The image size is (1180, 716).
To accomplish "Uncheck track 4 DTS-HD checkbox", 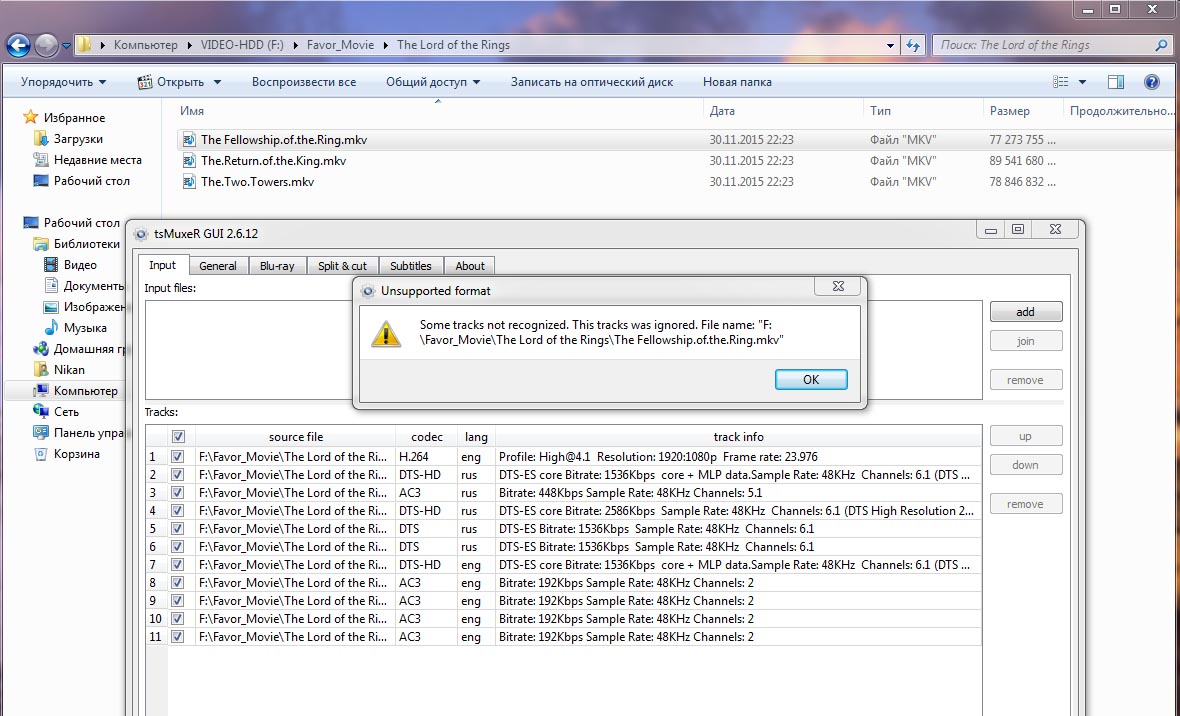I will click(178, 510).
